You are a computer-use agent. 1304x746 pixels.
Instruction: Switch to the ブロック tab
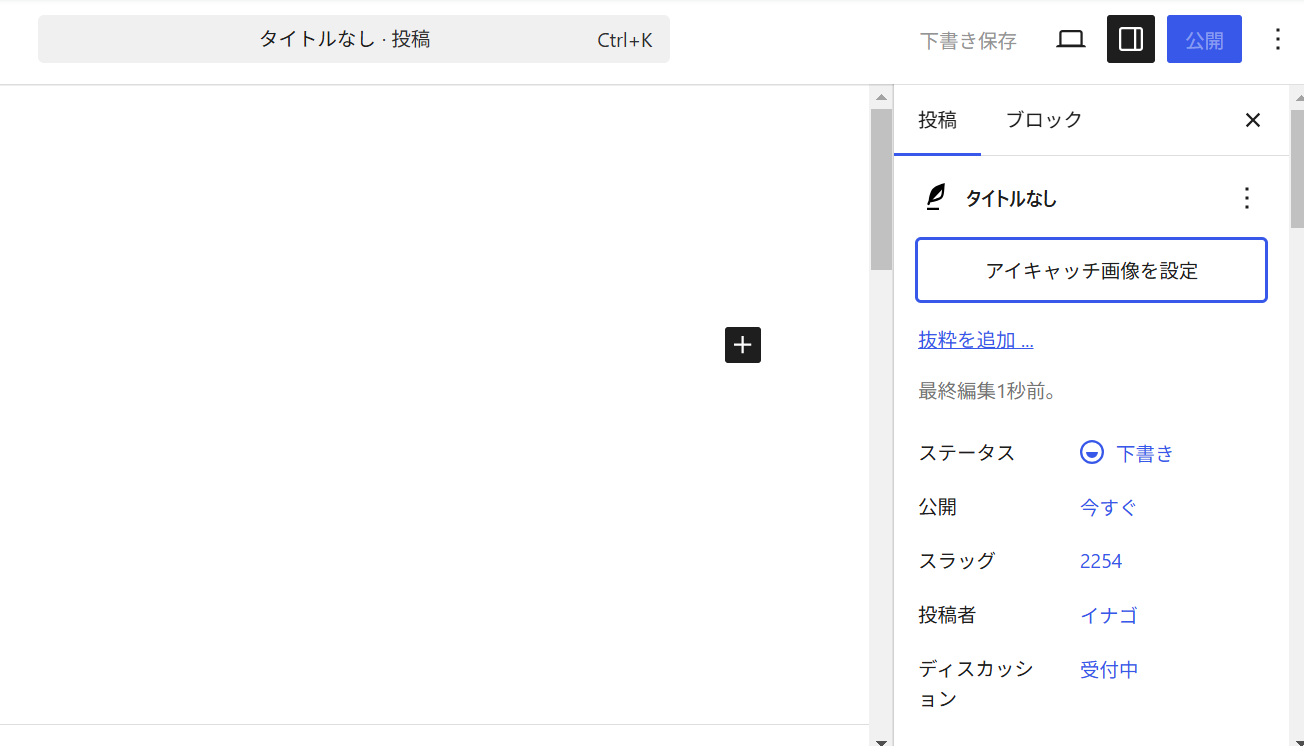1043,120
